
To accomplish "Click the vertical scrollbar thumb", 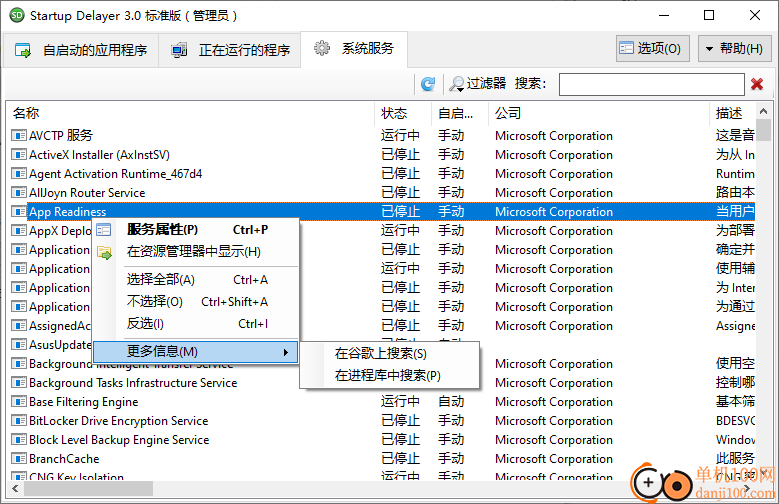I will click(x=764, y=130).
